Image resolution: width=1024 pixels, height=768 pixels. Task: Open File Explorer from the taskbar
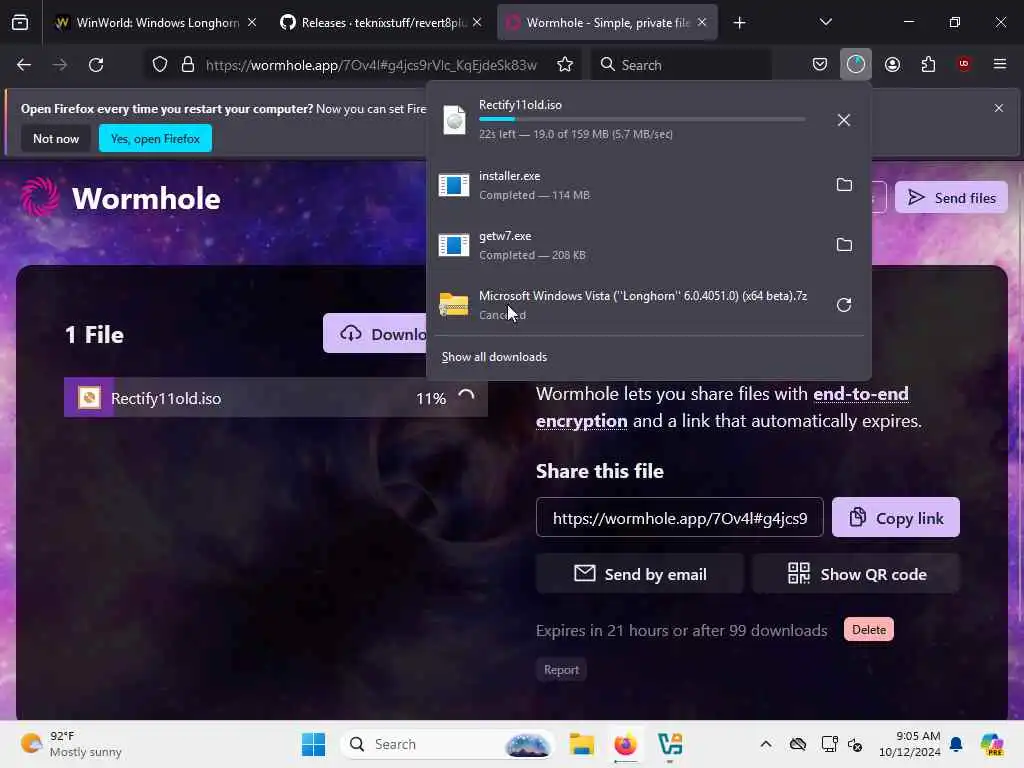point(581,744)
